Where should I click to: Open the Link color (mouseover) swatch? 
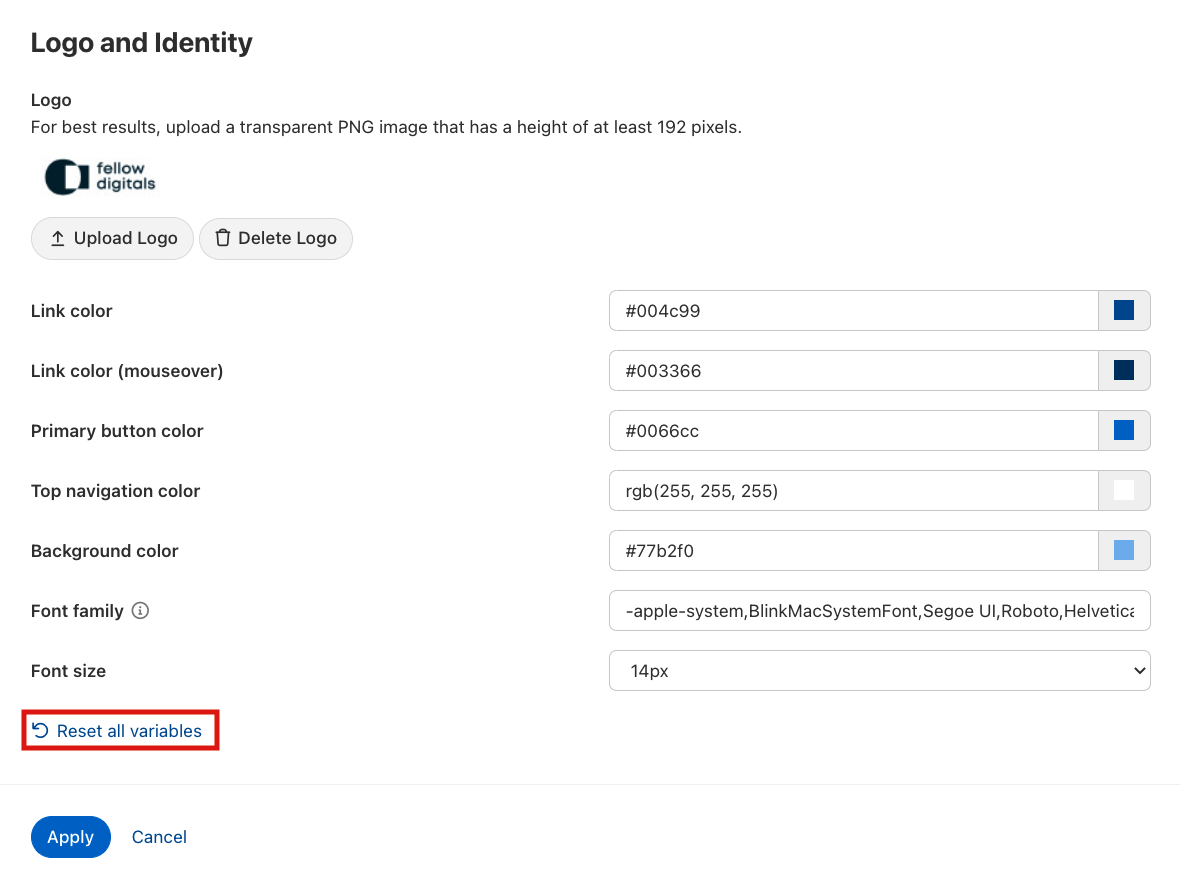tap(1124, 371)
